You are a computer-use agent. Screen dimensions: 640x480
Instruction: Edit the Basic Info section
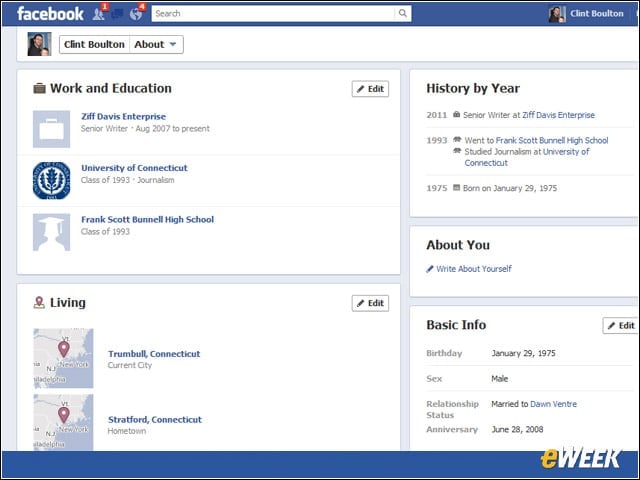tap(621, 326)
